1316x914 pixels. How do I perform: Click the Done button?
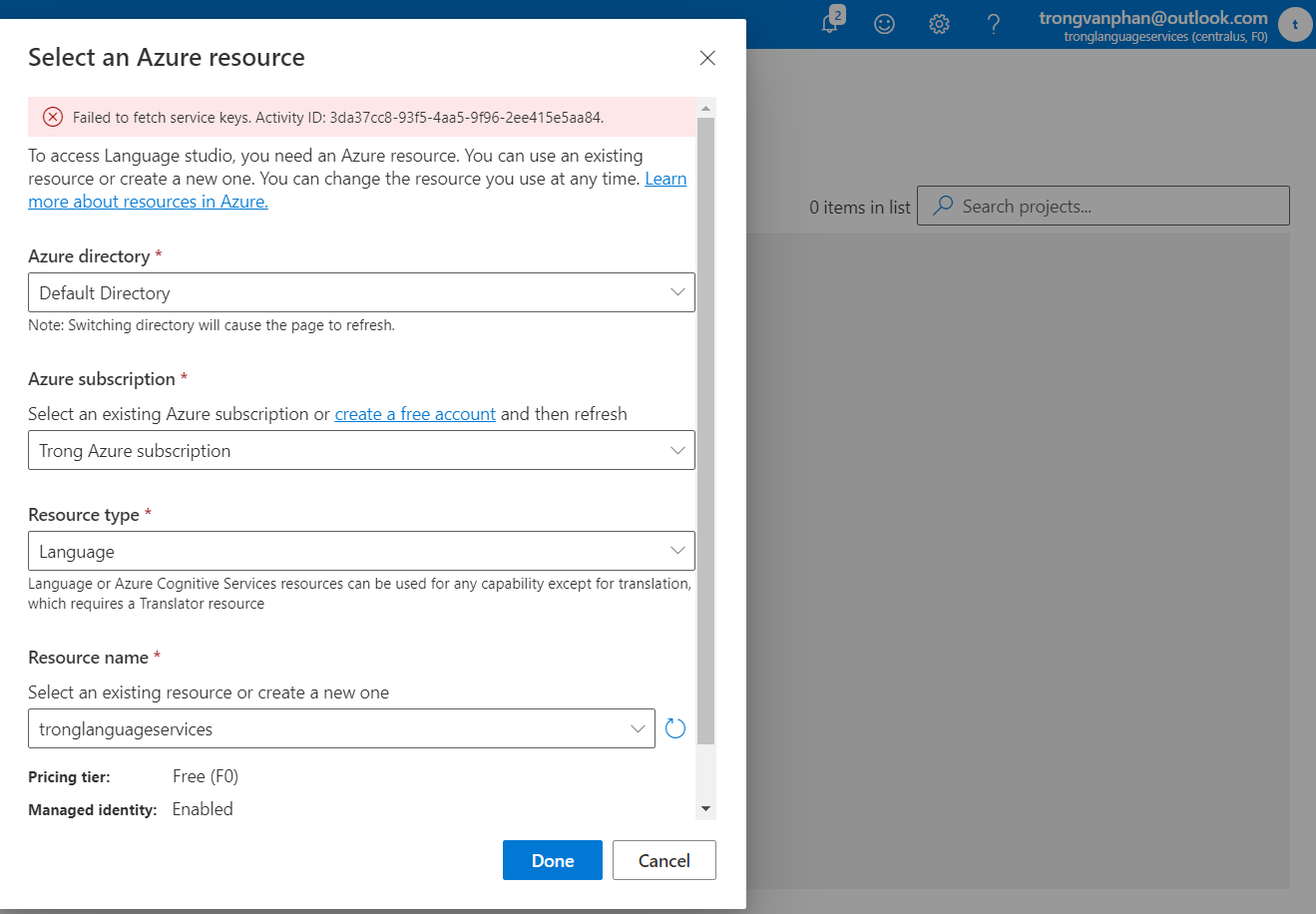(553, 860)
